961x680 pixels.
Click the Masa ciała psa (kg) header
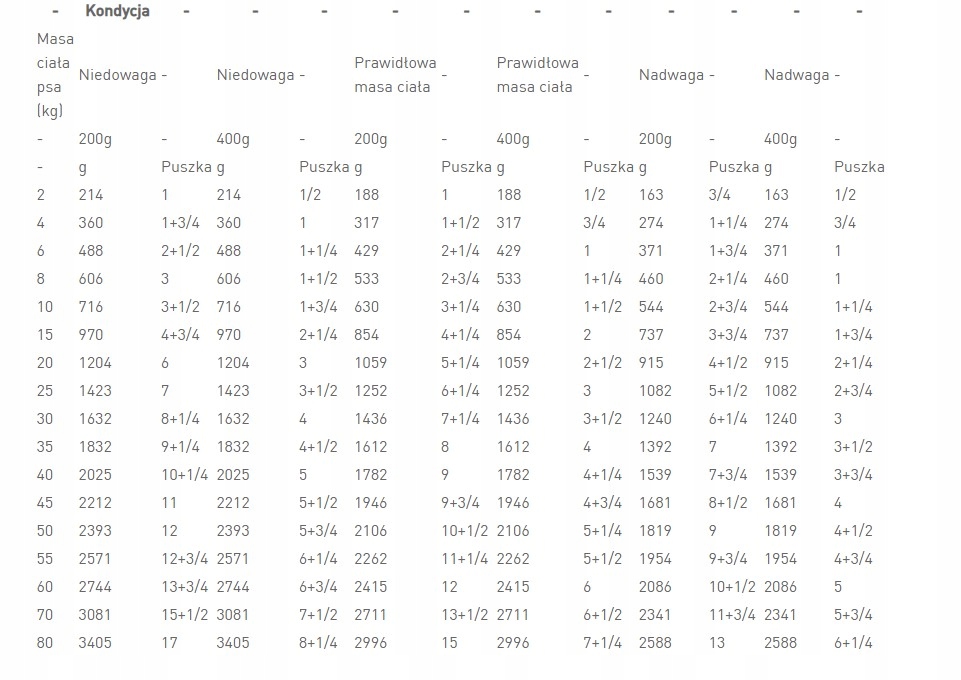[x=55, y=74]
